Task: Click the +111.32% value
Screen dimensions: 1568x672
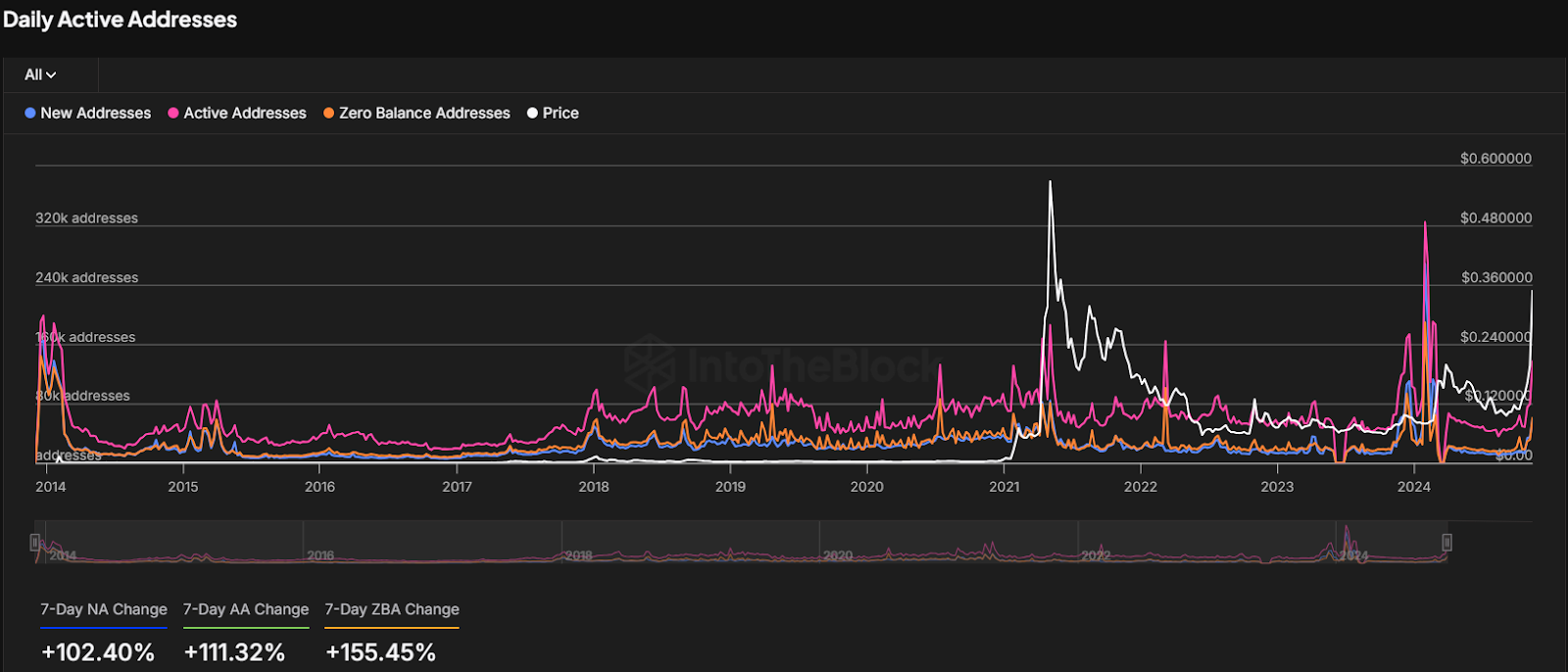Action: (234, 652)
